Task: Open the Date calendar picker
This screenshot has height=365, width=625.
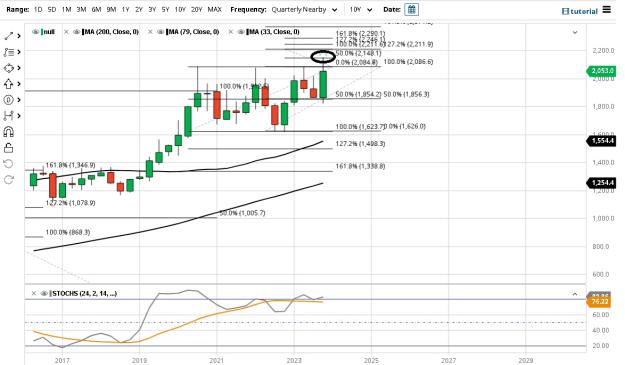Action: tap(411, 9)
